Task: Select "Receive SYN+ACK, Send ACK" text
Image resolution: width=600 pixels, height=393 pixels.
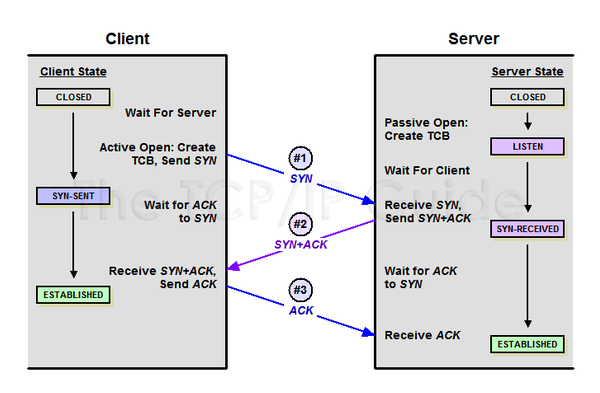Action: [x=163, y=277]
